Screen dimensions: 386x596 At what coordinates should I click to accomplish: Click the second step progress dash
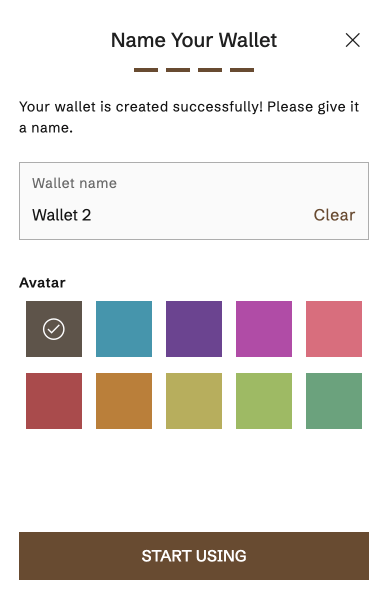178,70
